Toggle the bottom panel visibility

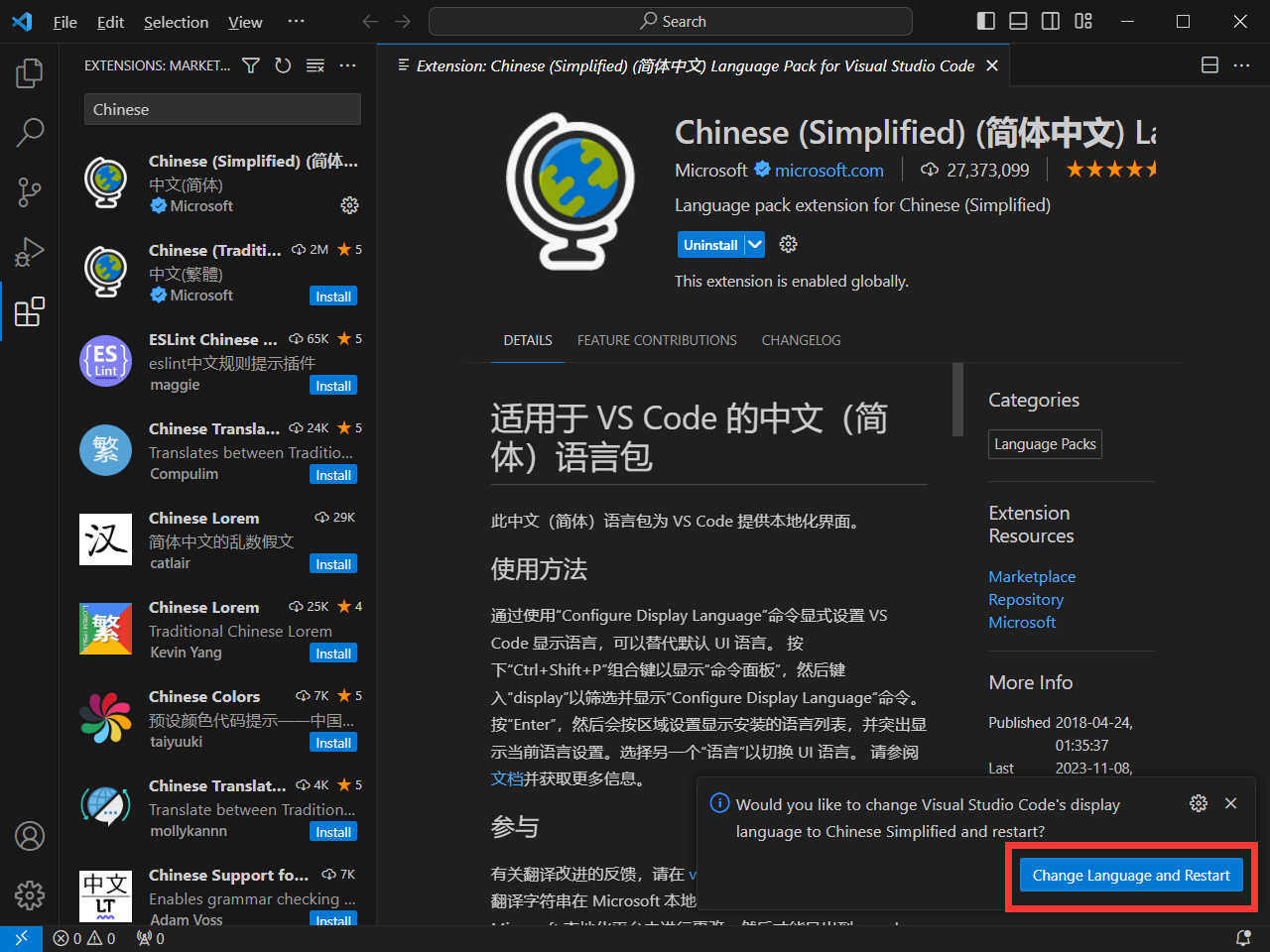click(x=1018, y=21)
